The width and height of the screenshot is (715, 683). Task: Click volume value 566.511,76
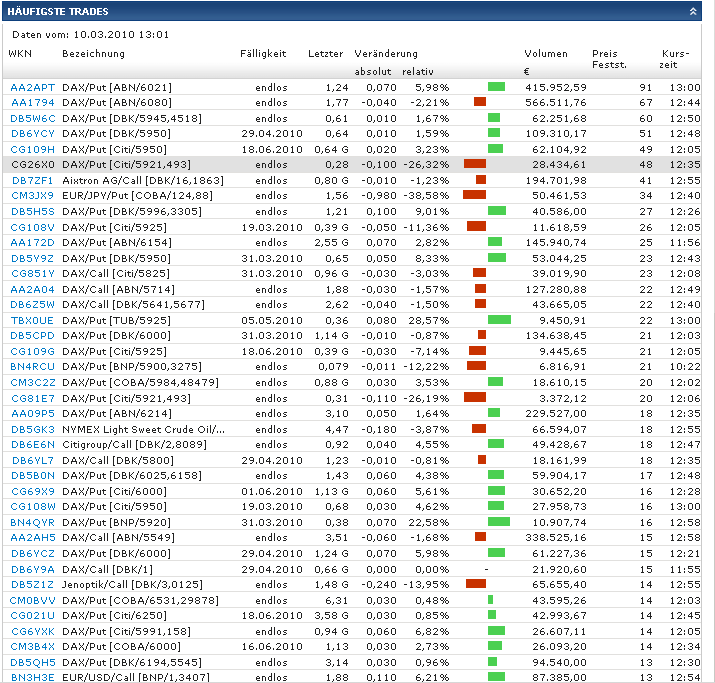556,103
